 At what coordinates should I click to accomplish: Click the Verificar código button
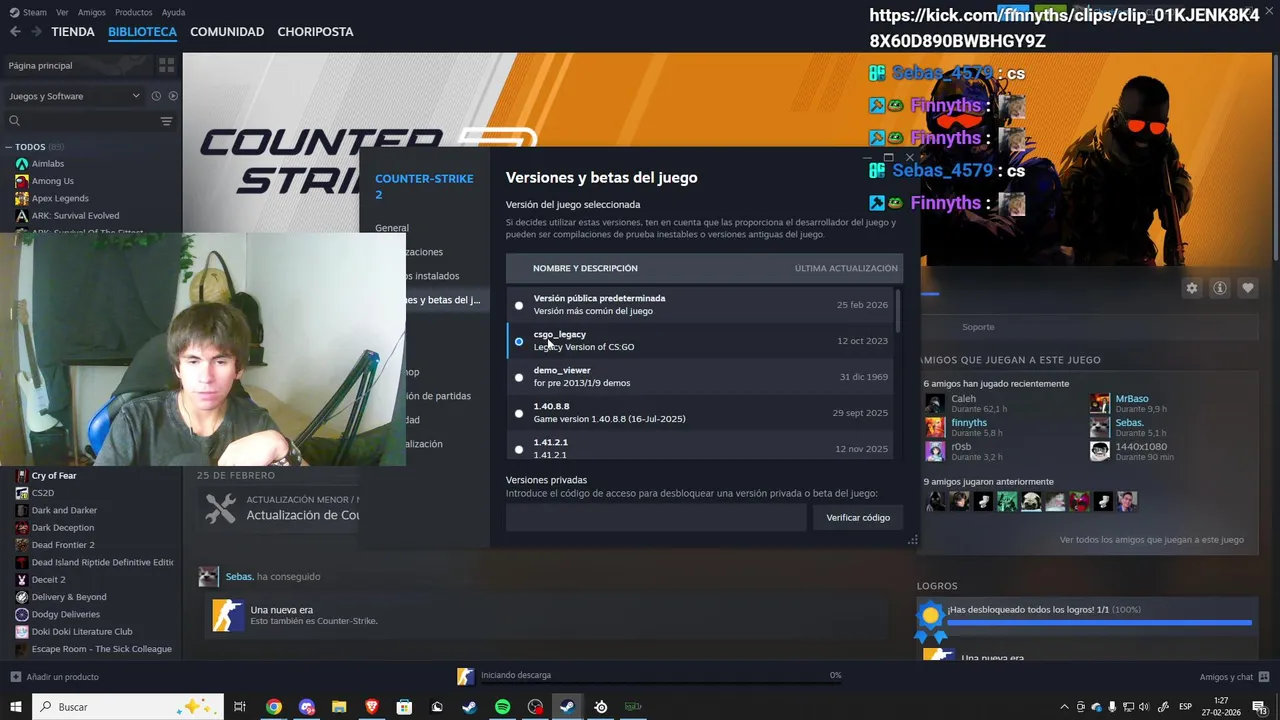coord(858,517)
